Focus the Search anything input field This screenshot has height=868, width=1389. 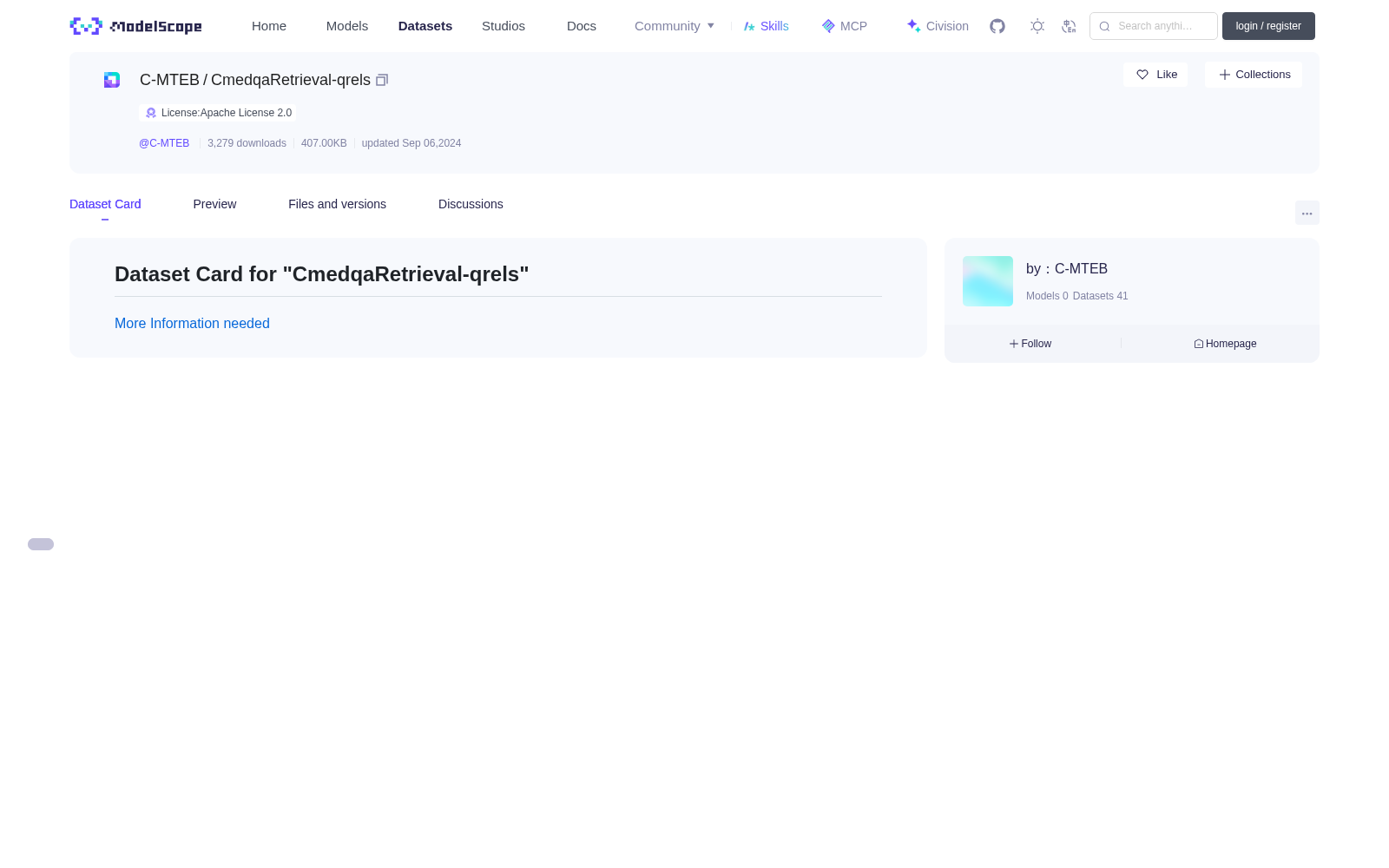coord(1154,26)
